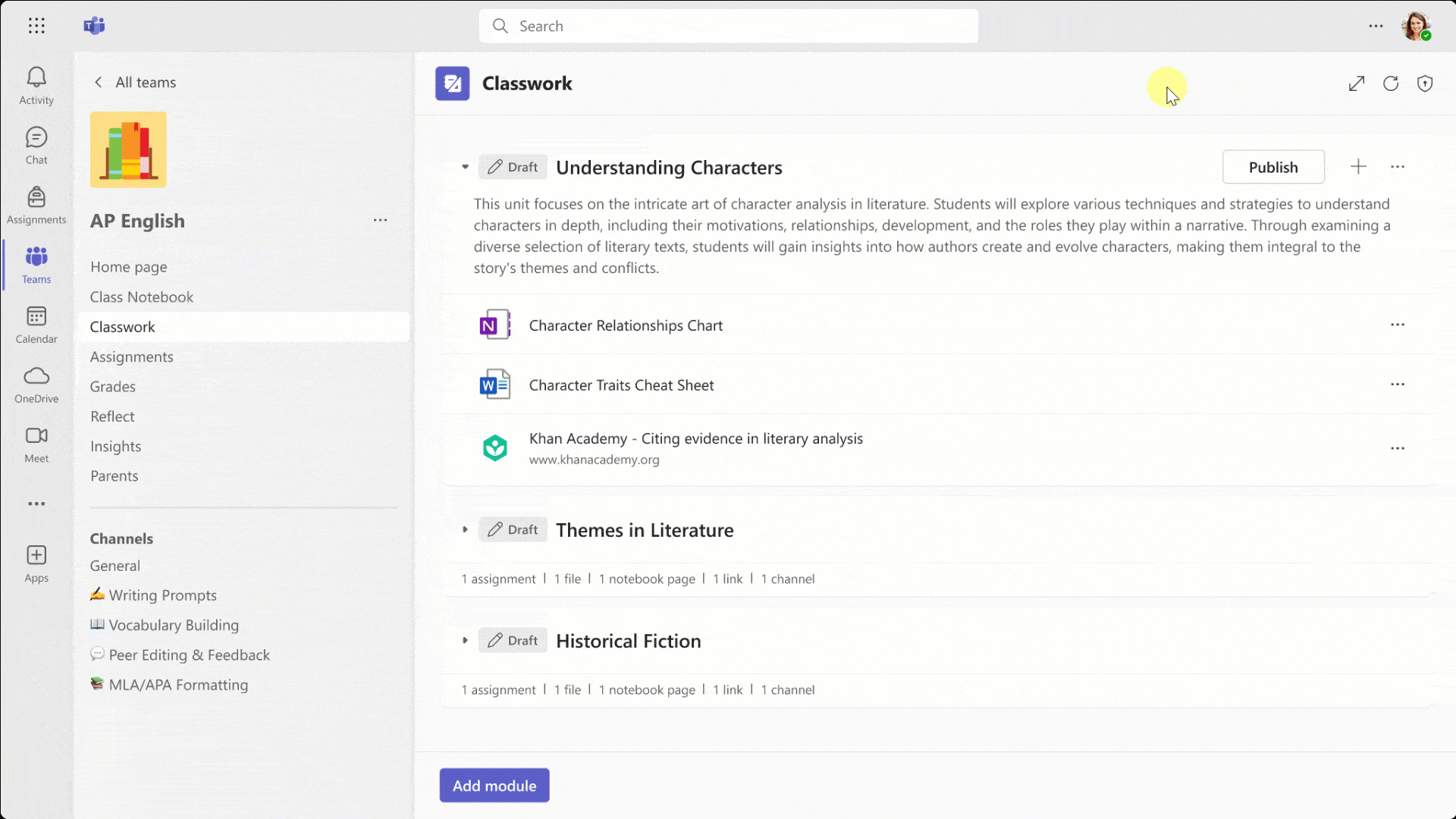Toggle draft status on Understanding Characters
Screen dimensions: 1456x819
coord(513,167)
